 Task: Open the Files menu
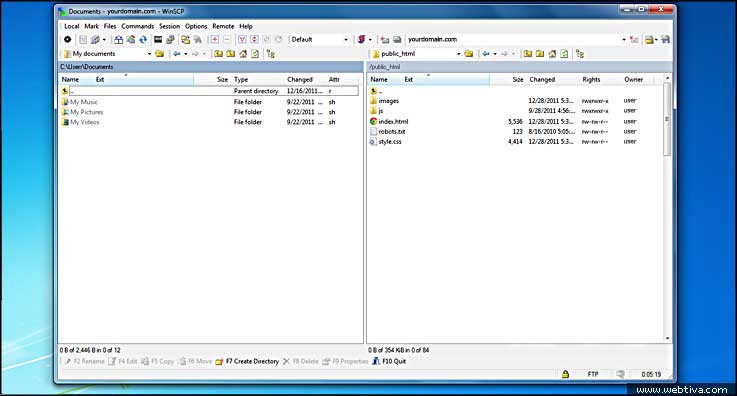tap(110, 26)
